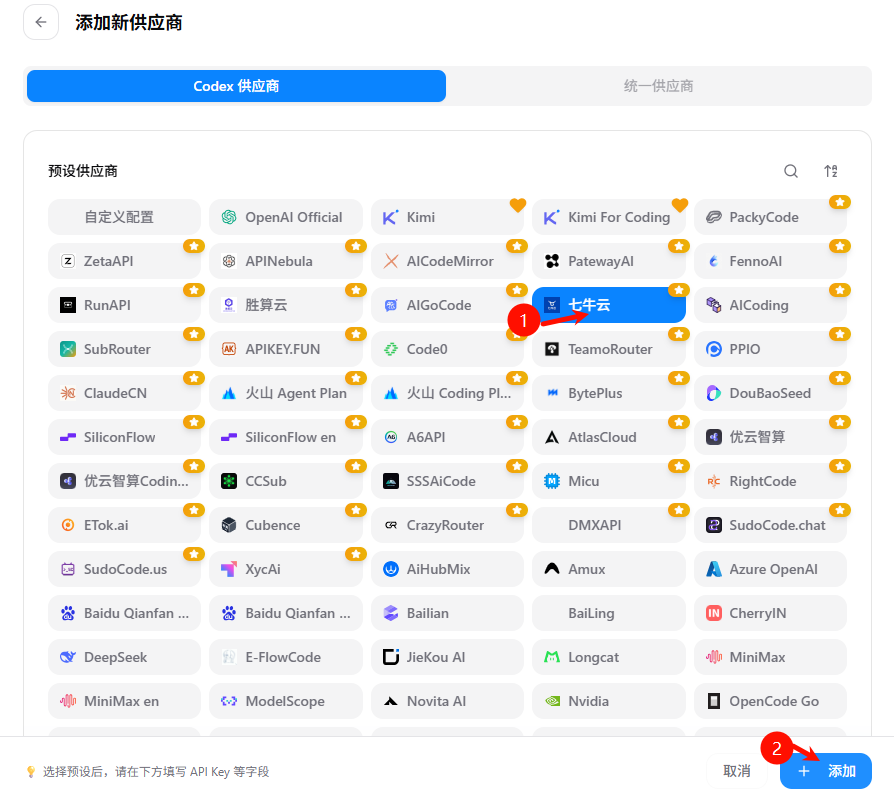The image size is (894, 798).
Task: Click the AIGoCode logo icon
Action: click(x=391, y=305)
